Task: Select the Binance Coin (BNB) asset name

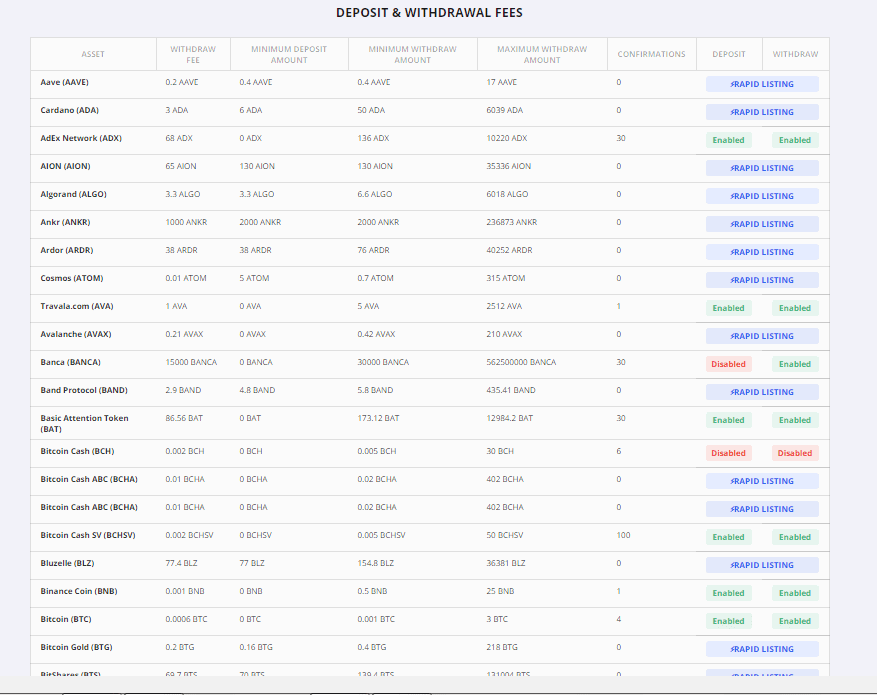Action: pyautogui.click(x=79, y=591)
